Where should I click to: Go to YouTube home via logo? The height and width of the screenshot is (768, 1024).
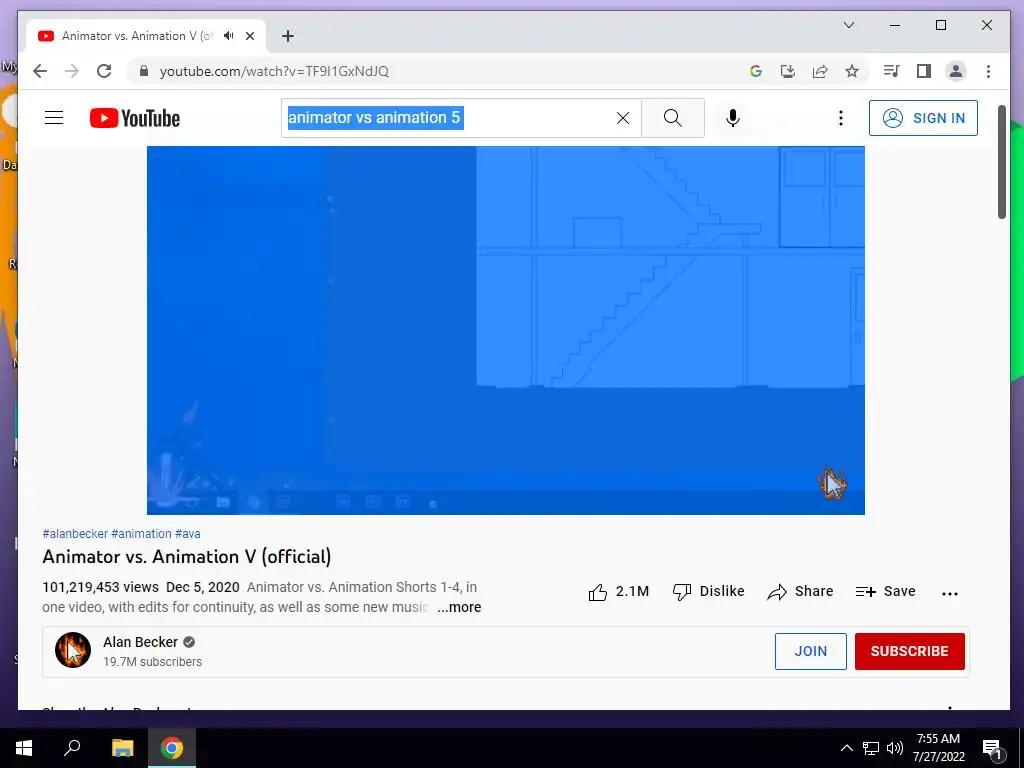point(135,118)
